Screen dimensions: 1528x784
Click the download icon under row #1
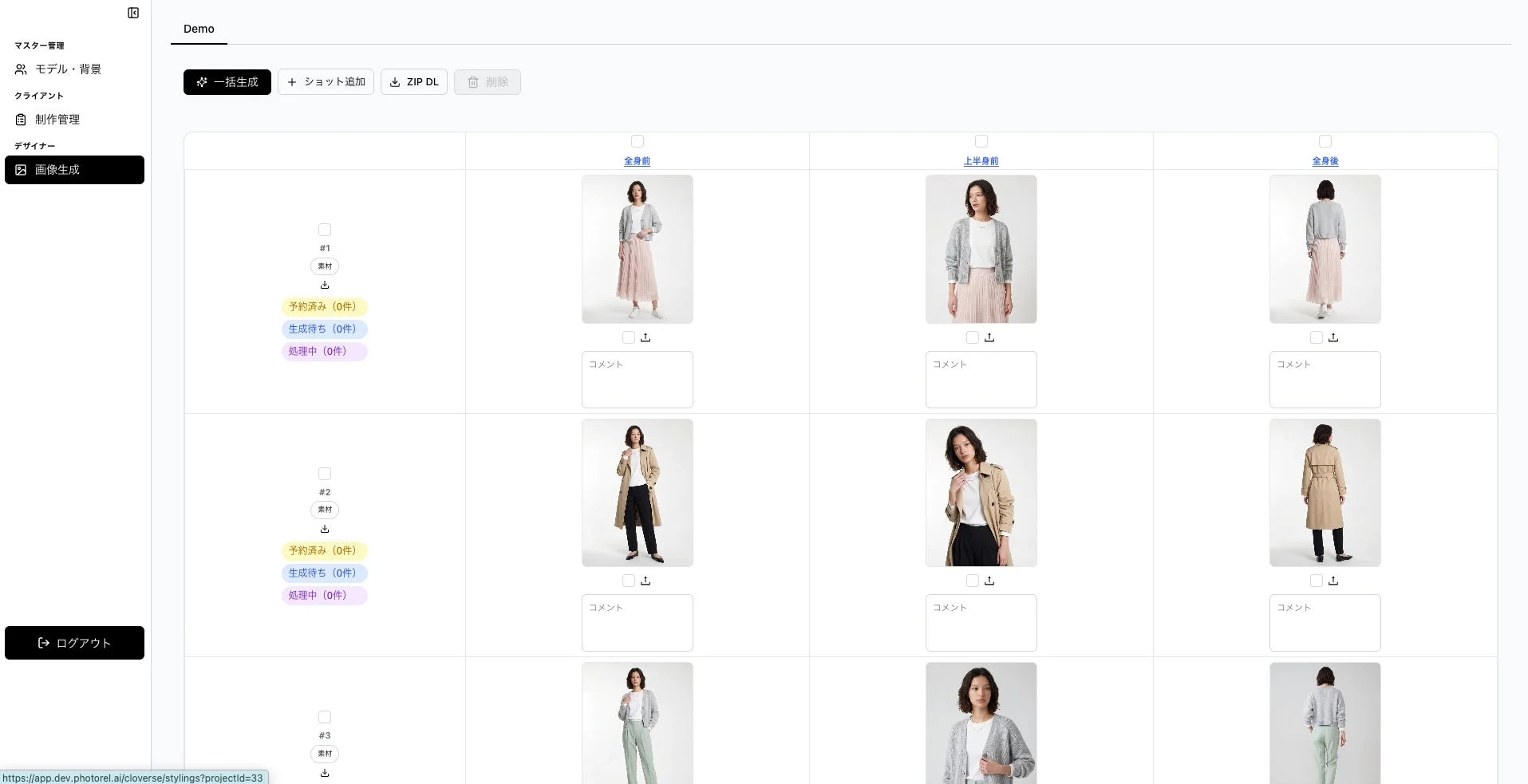(325, 285)
